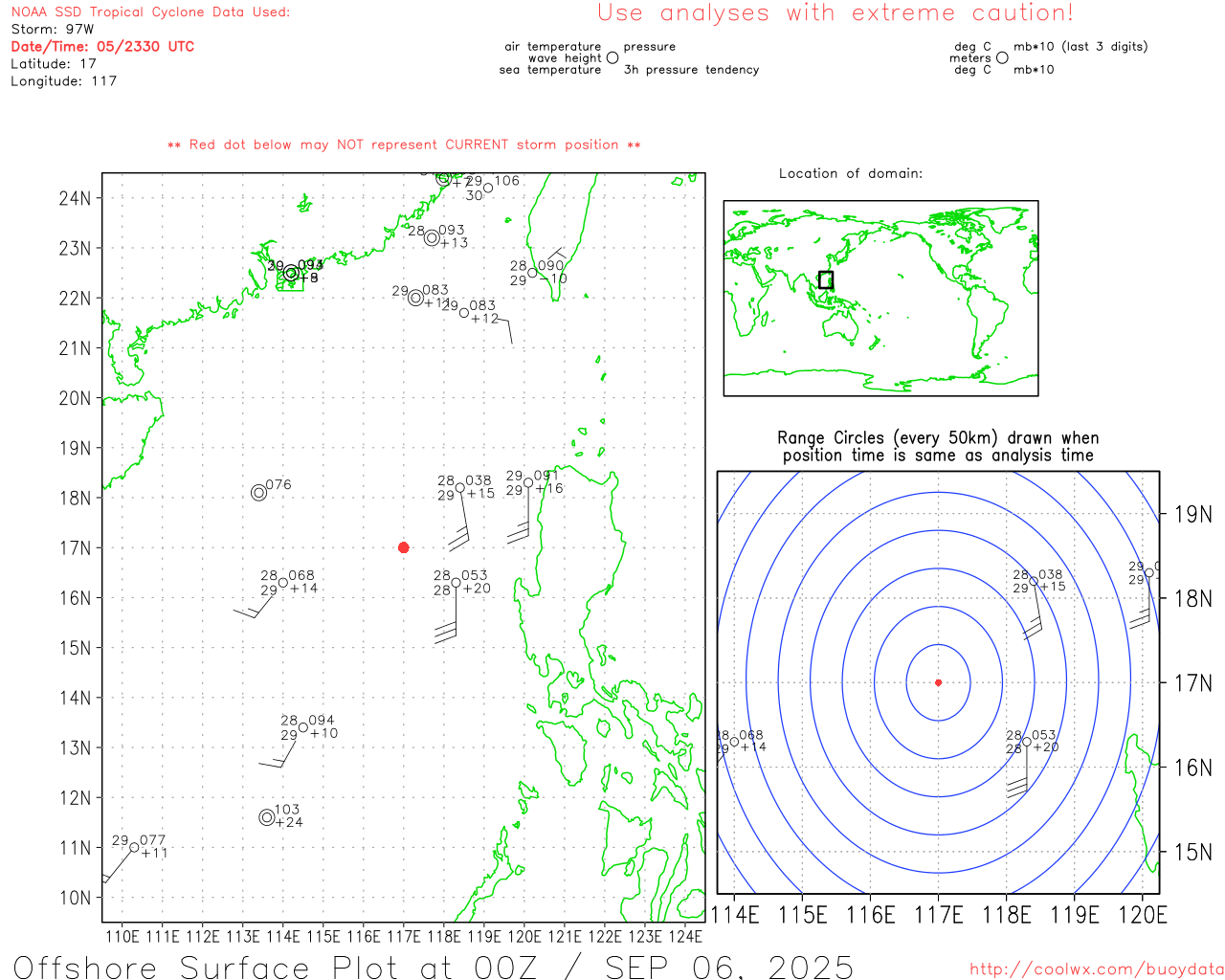This screenshot has height=980, width=1225.
Task: Click the 106 station at top of map
Action: 488,188
